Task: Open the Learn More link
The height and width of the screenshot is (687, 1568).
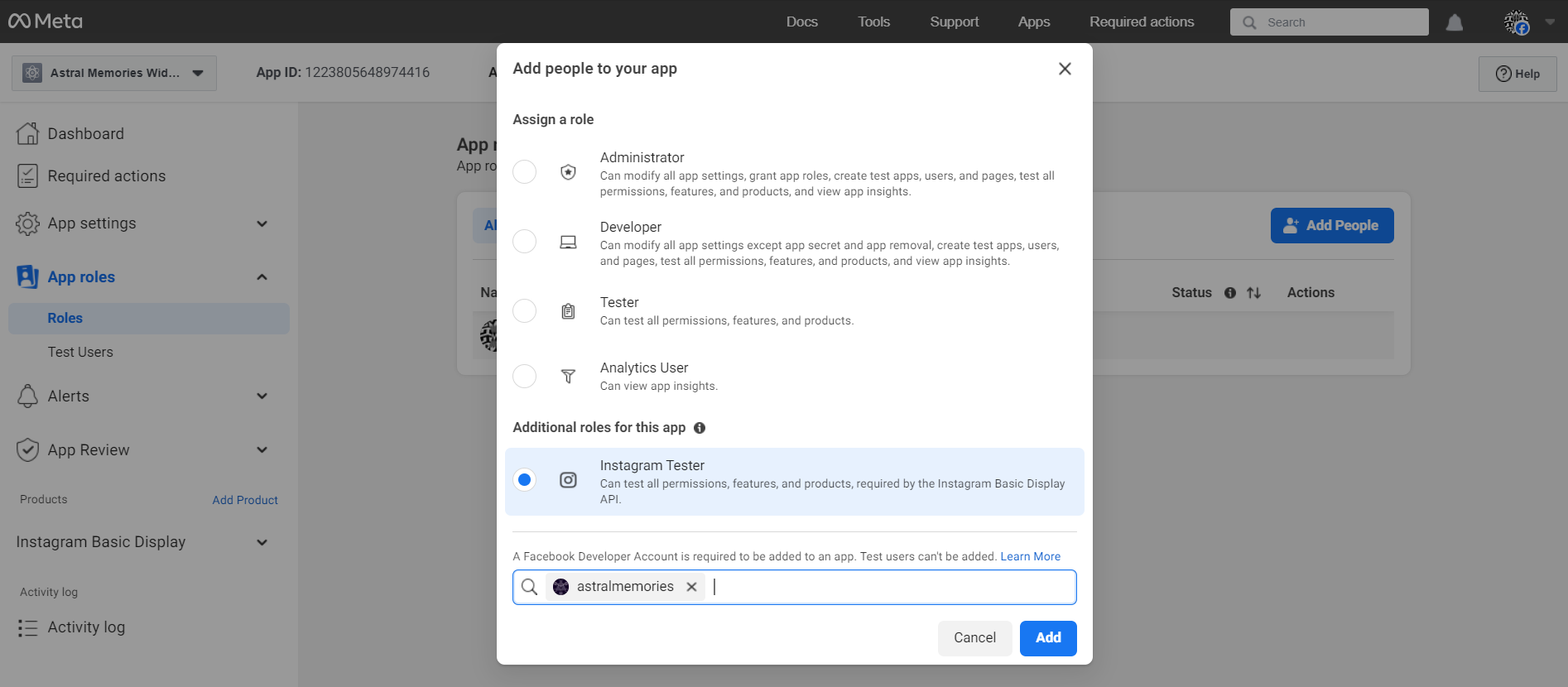Action: [1030, 556]
